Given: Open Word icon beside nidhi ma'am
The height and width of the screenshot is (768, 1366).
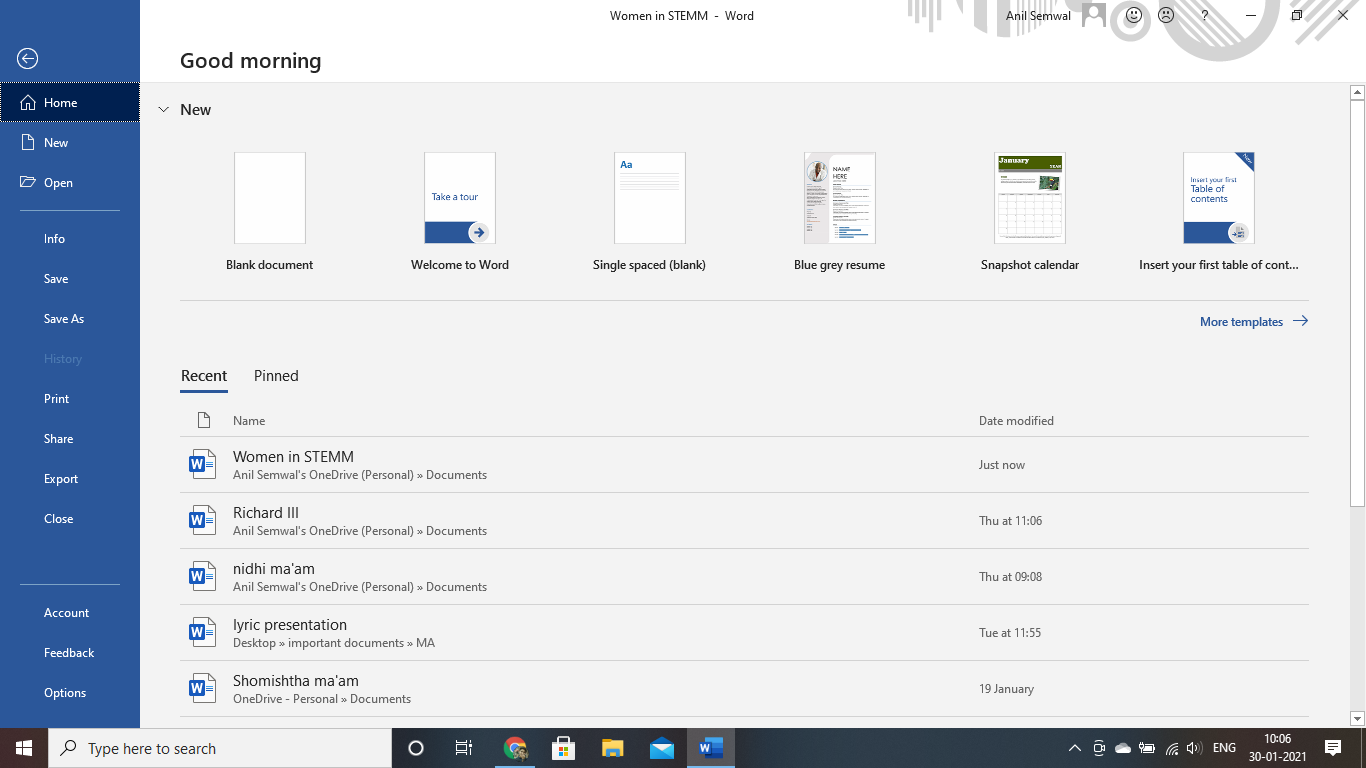Looking at the screenshot, I should 203,576.
